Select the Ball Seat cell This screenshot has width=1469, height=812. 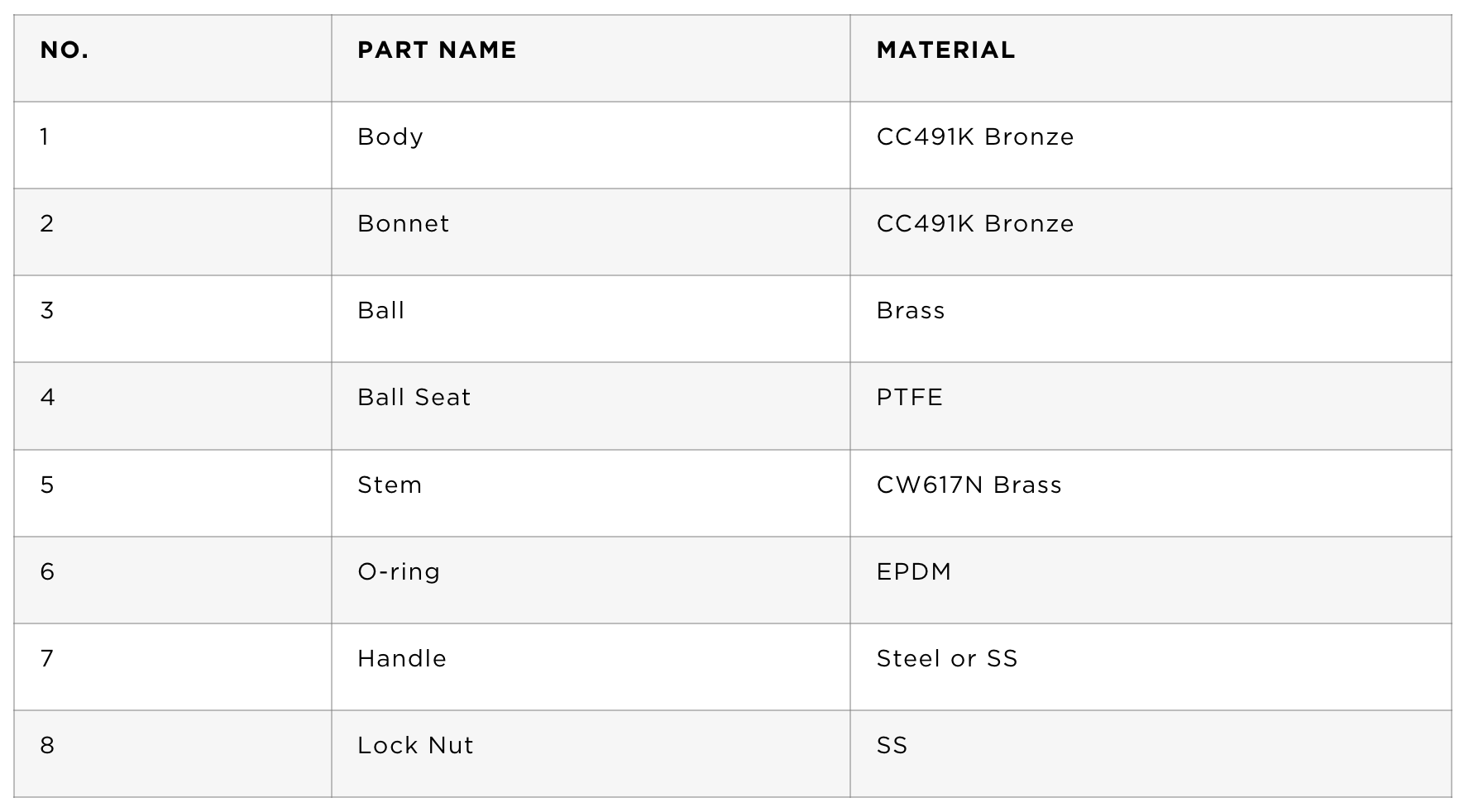[591, 406]
